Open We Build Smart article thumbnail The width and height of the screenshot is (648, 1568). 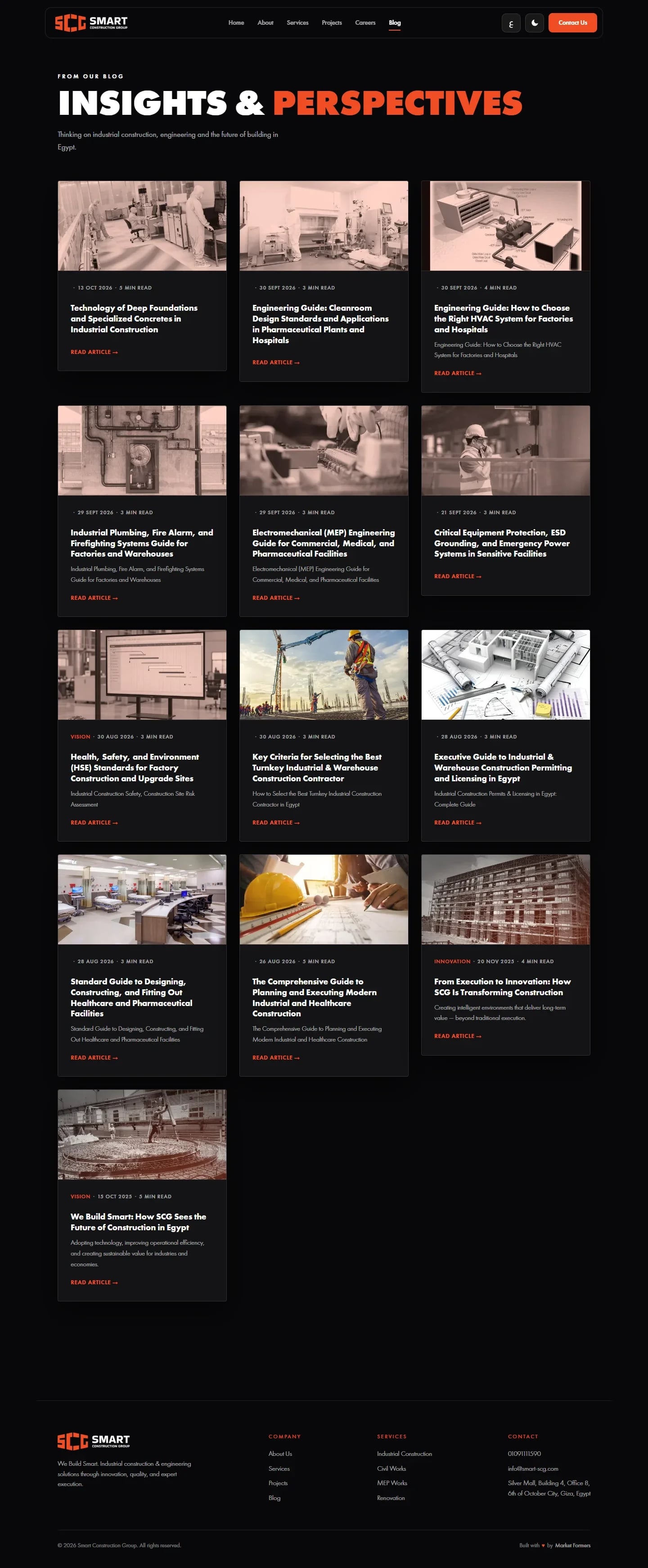point(142,1135)
